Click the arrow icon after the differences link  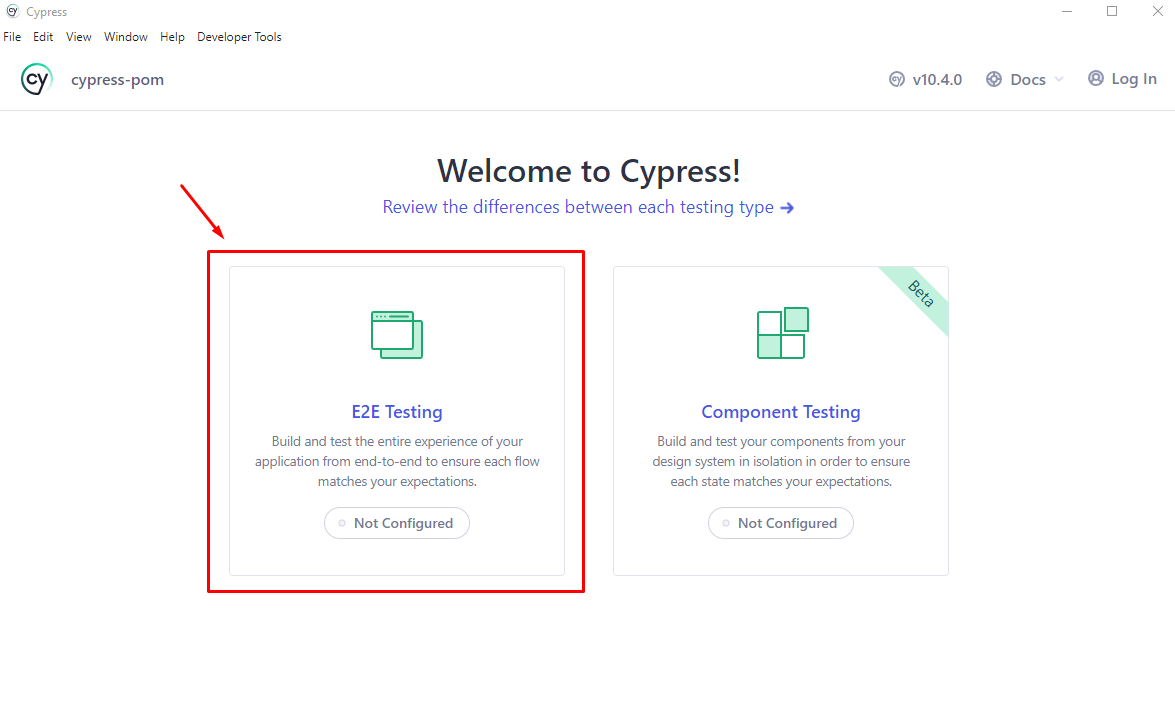click(x=788, y=207)
